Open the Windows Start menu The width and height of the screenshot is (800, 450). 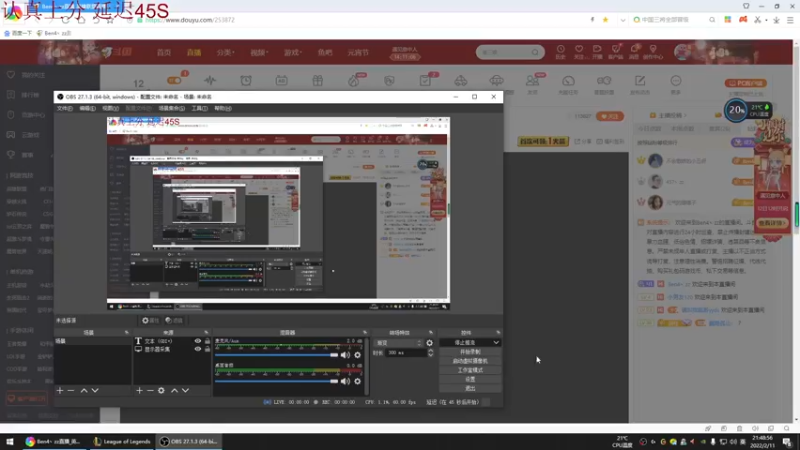pos(10,442)
